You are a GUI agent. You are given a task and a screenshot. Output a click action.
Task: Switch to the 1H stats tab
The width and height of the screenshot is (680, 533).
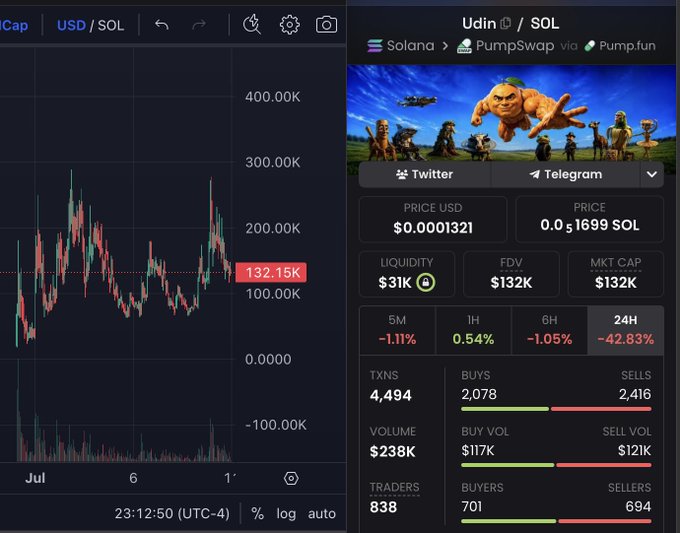pyautogui.click(x=473, y=330)
